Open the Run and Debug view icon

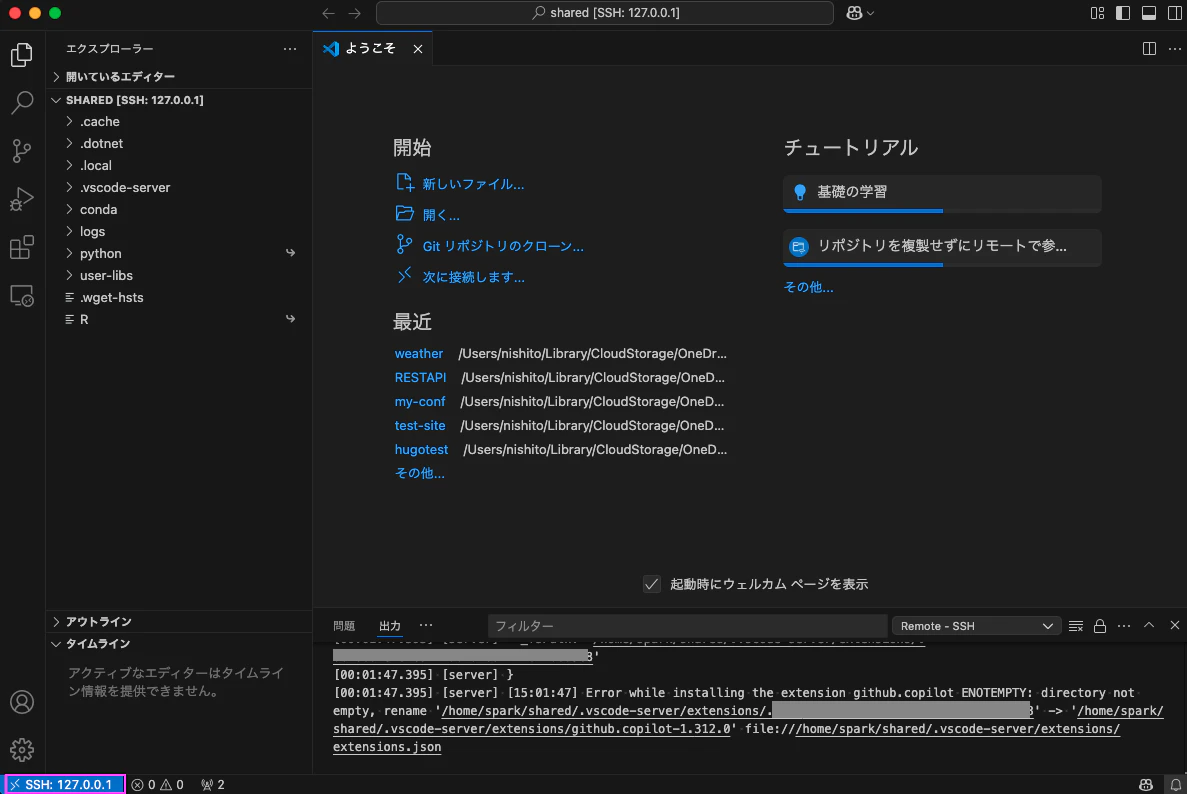22,199
